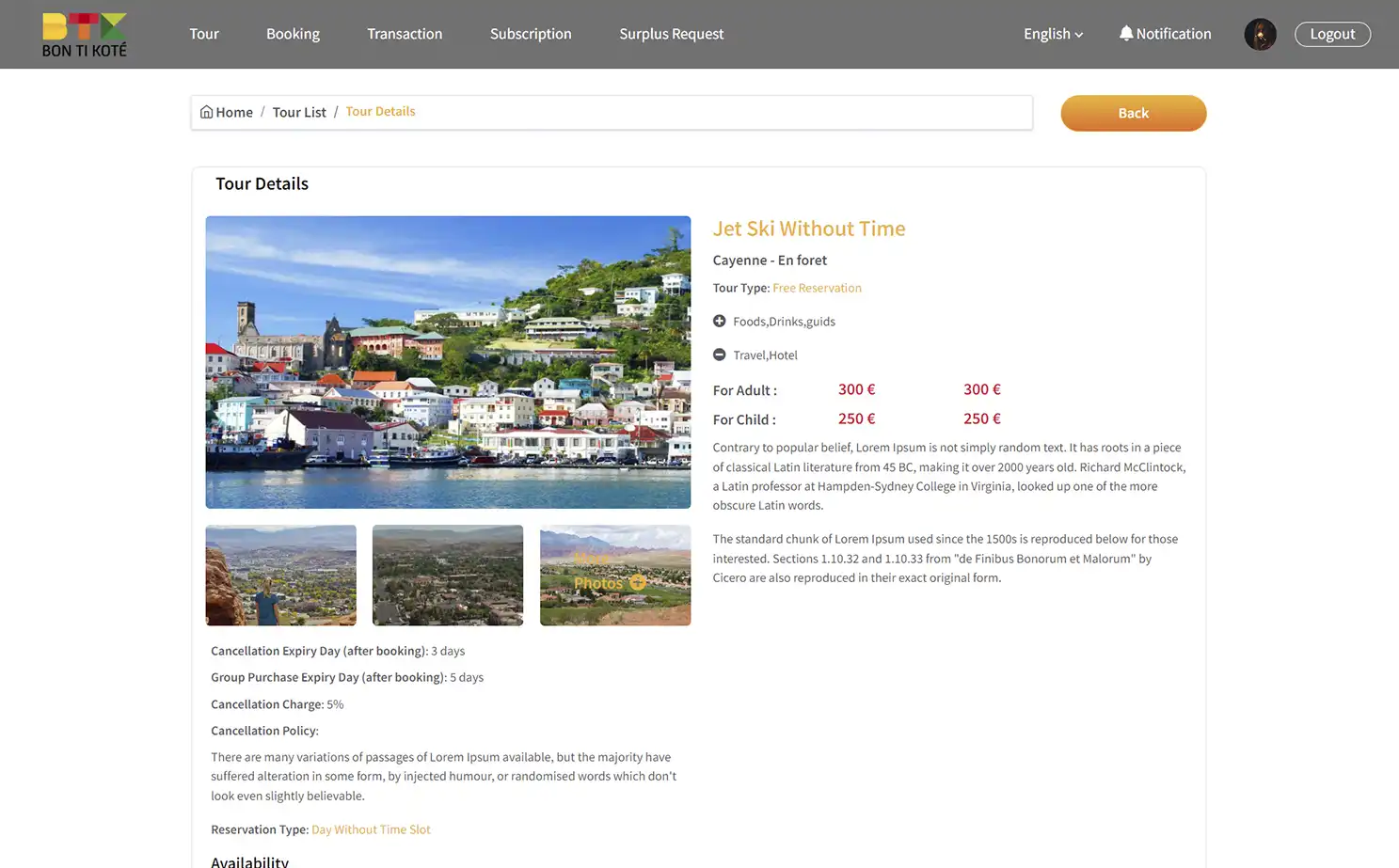Open the Booking menu
This screenshot has width=1399, height=868.
pos(293,34)
